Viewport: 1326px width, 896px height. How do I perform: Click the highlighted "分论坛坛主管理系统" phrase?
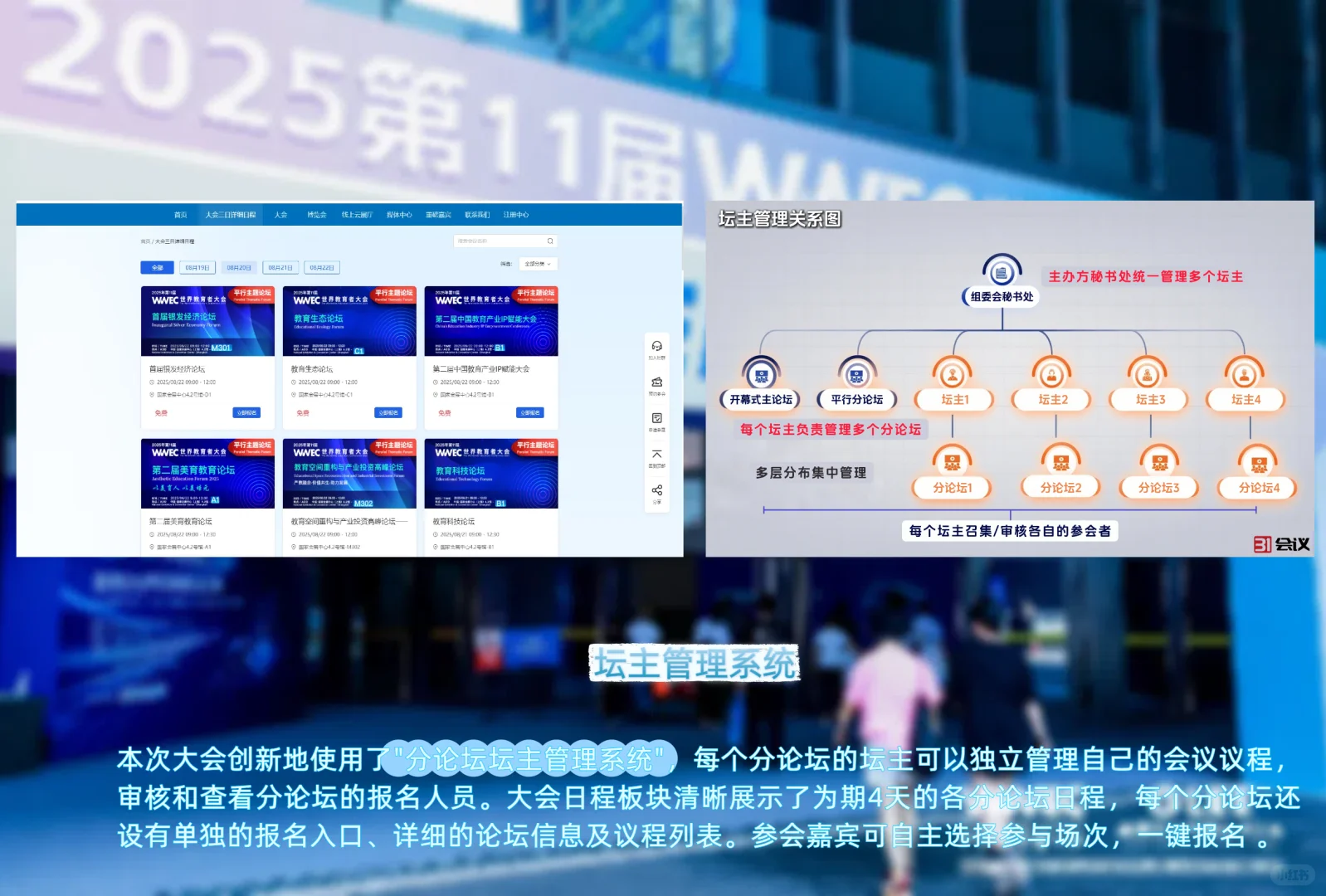pyautogui.click(x=529, y=759)
